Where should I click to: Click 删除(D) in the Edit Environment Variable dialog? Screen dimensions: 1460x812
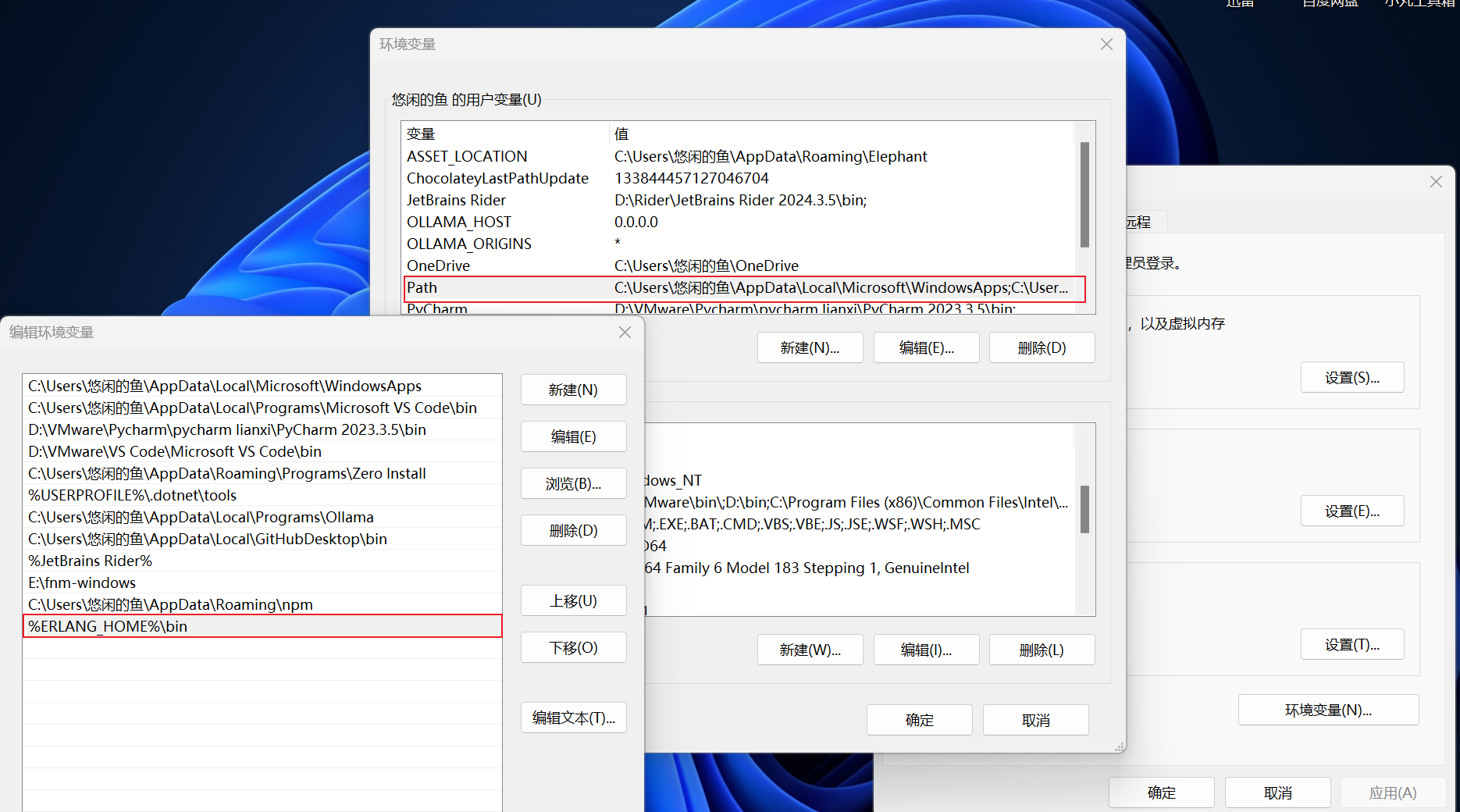point(574,530)
